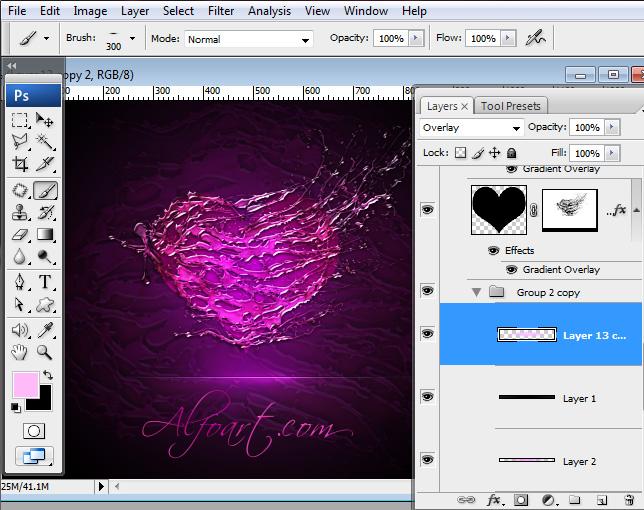Image resolution: width=644 pixels, height=510 pixels.
Task: Hide Layer 1 visibility eye
Action: 427,397
